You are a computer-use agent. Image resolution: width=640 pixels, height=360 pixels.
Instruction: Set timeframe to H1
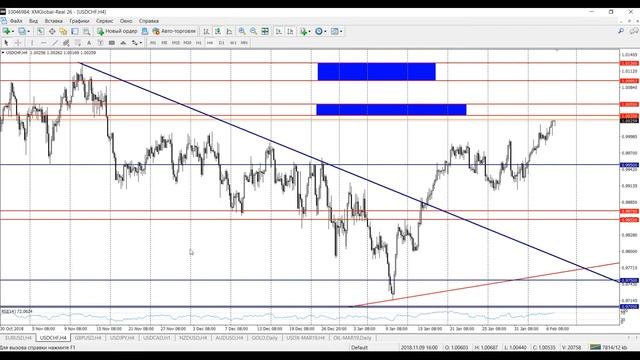click(199, 43)
